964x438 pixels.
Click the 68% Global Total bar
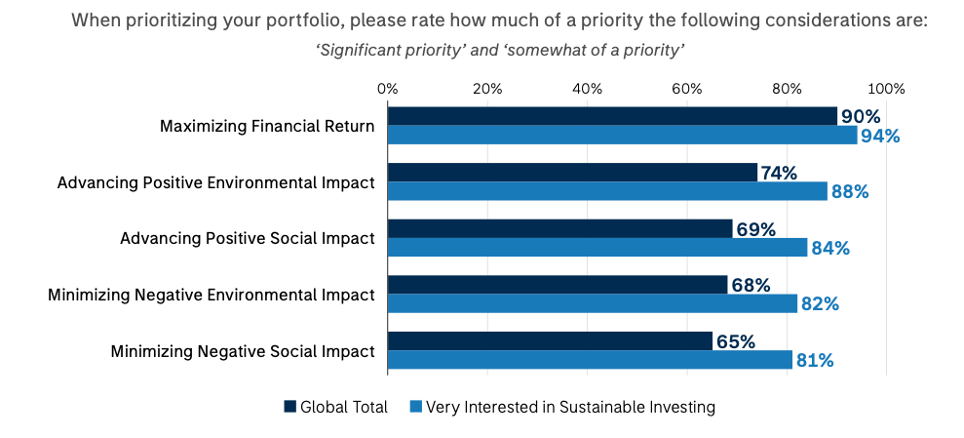click(x=556, y=284)
